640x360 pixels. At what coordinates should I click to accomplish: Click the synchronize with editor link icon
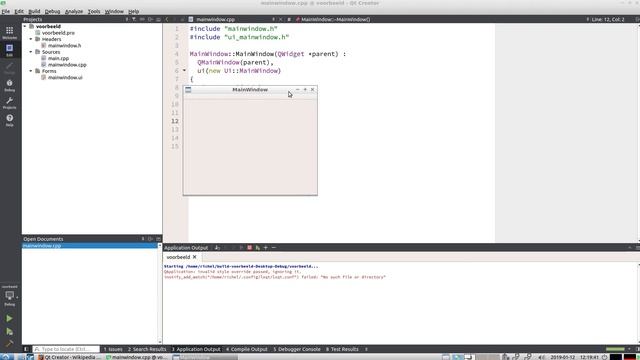[x=142, y=19]
